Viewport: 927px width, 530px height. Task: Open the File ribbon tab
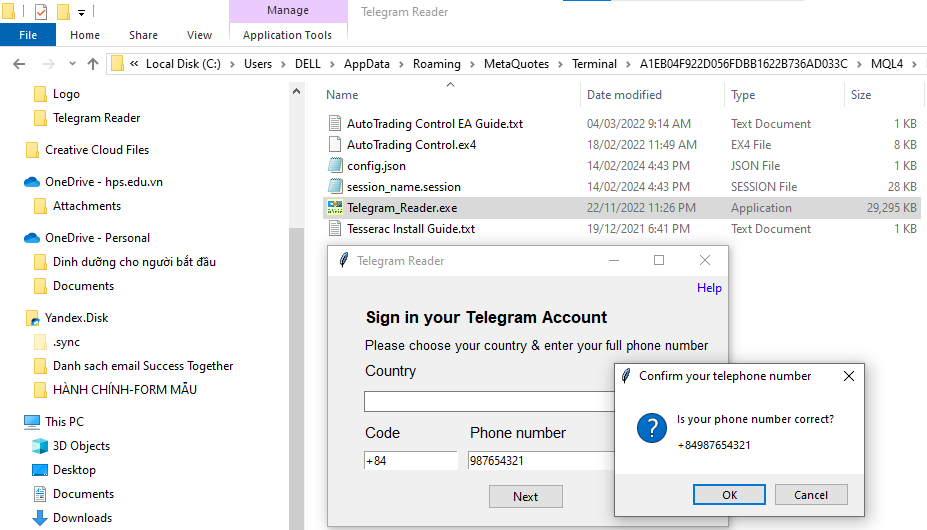(28, 35)
